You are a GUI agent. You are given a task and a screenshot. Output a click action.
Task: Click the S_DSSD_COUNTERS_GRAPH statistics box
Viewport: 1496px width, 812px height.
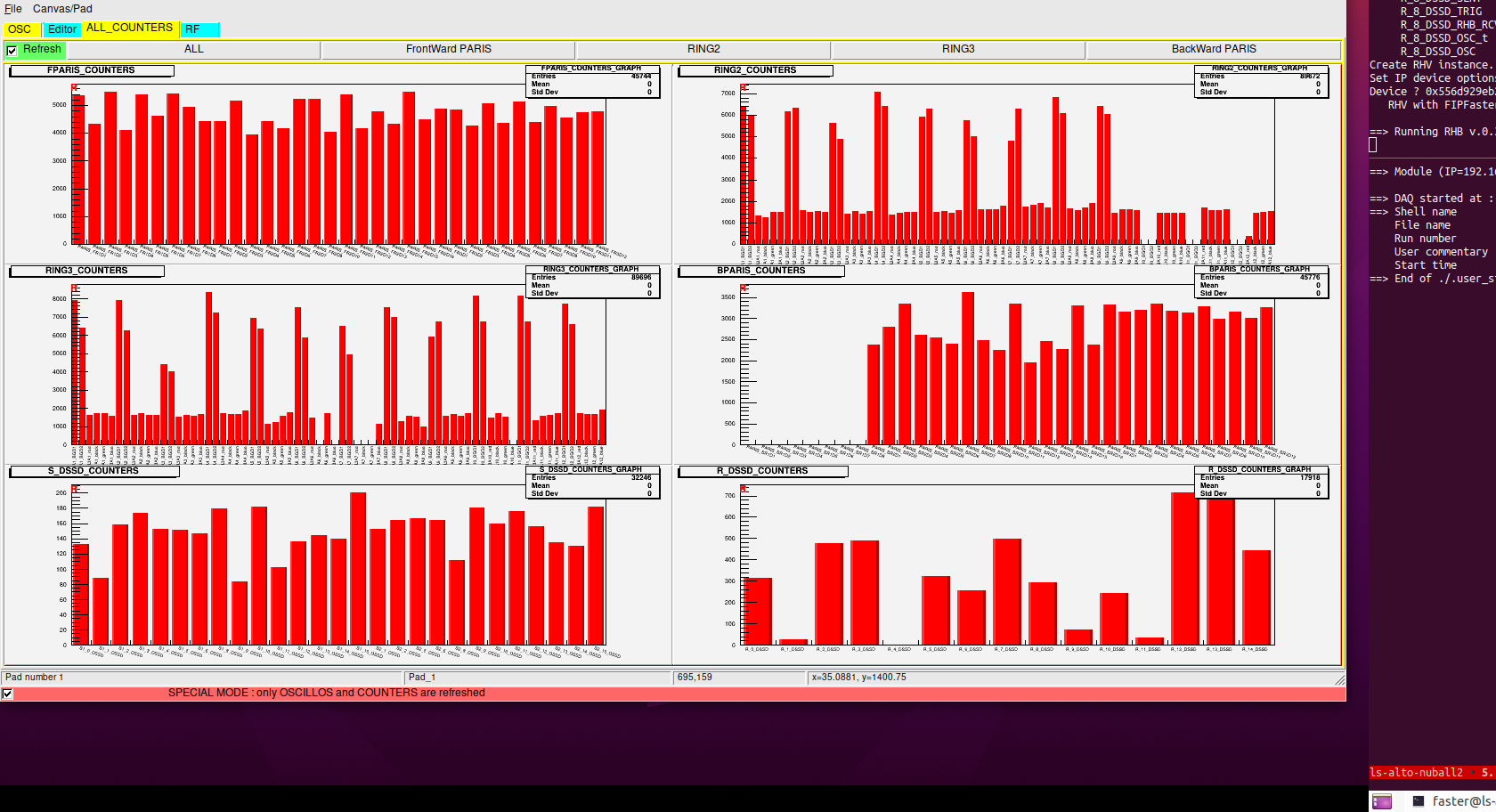(591, 482)
